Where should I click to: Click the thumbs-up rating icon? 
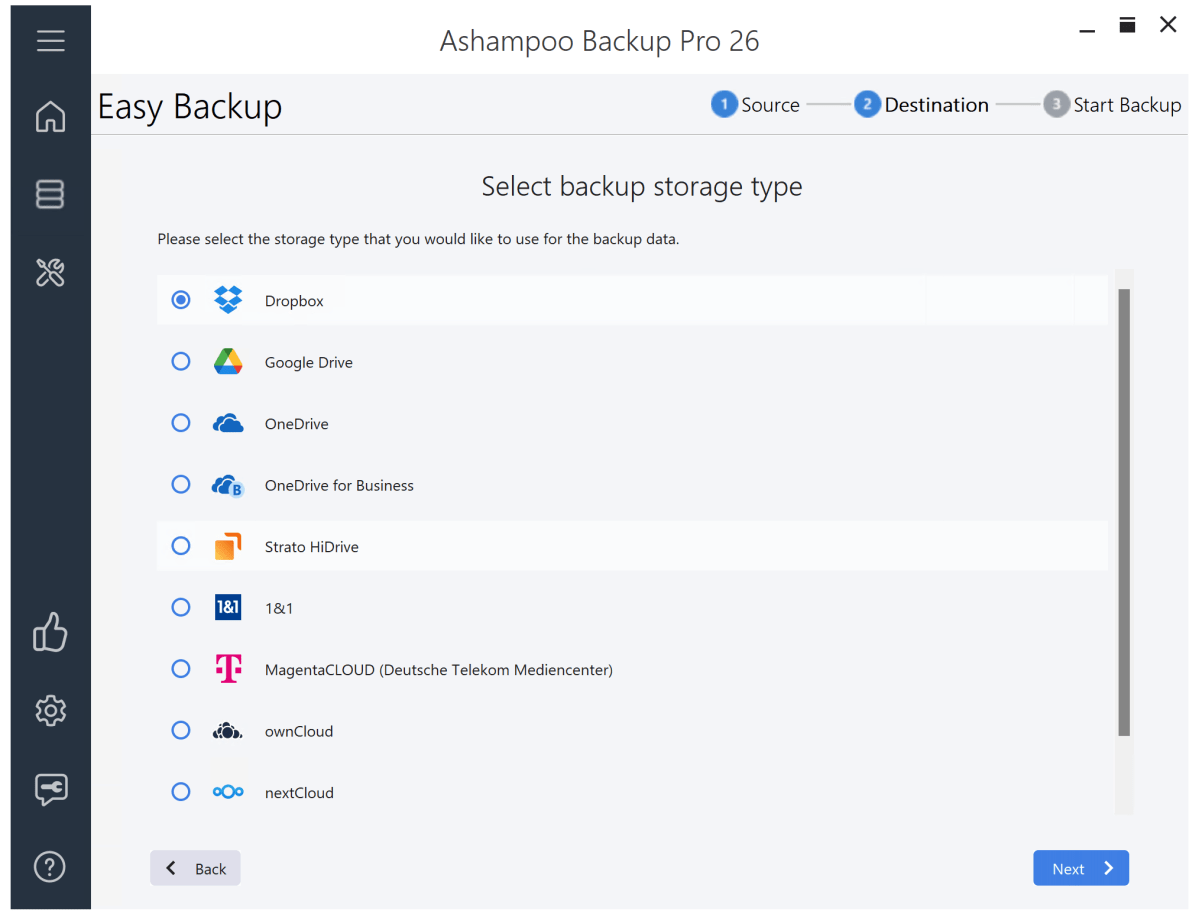tap(50, 632)
